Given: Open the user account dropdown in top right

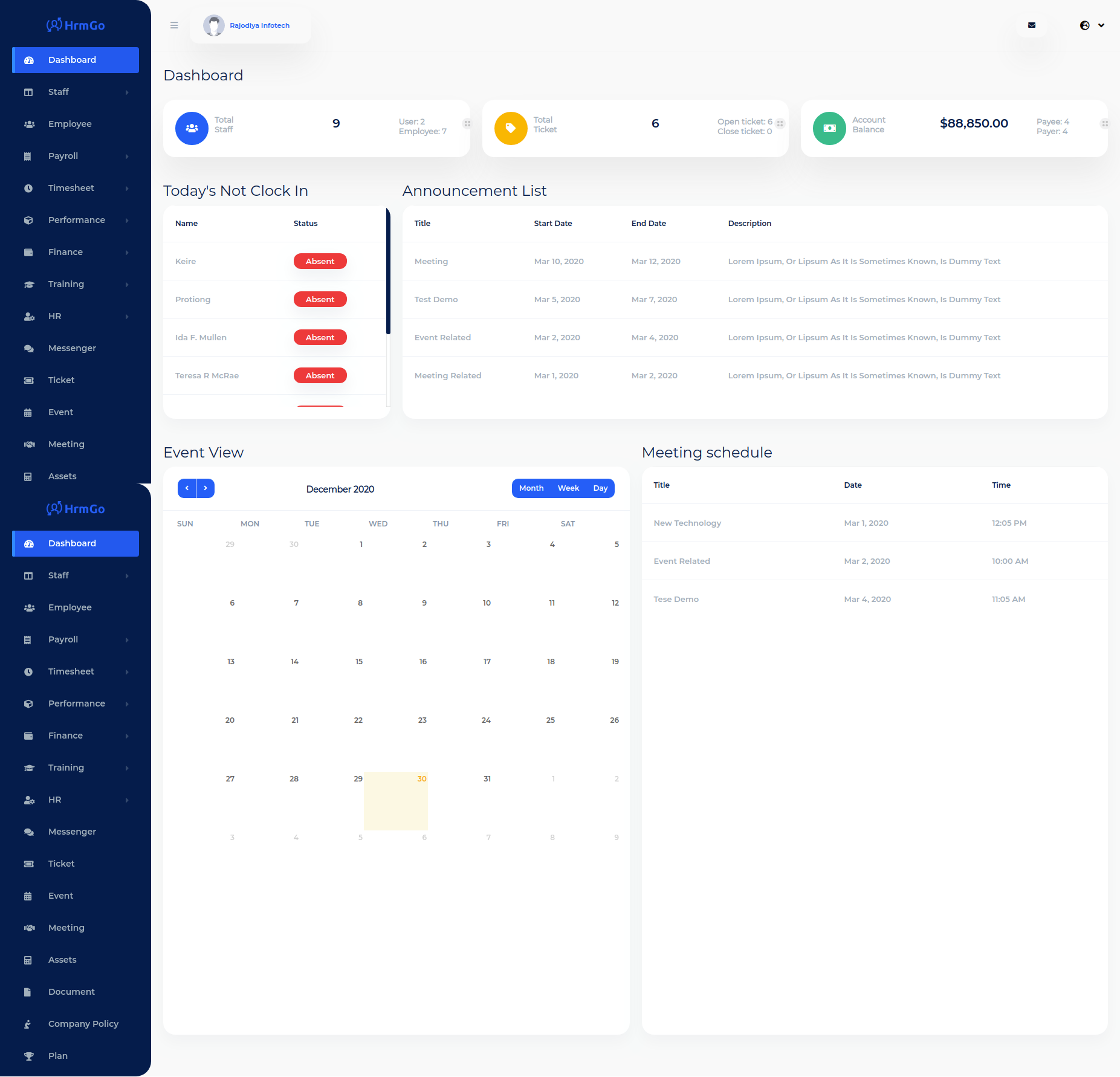Looking at the screenshot, I should tap(1092, 25).
